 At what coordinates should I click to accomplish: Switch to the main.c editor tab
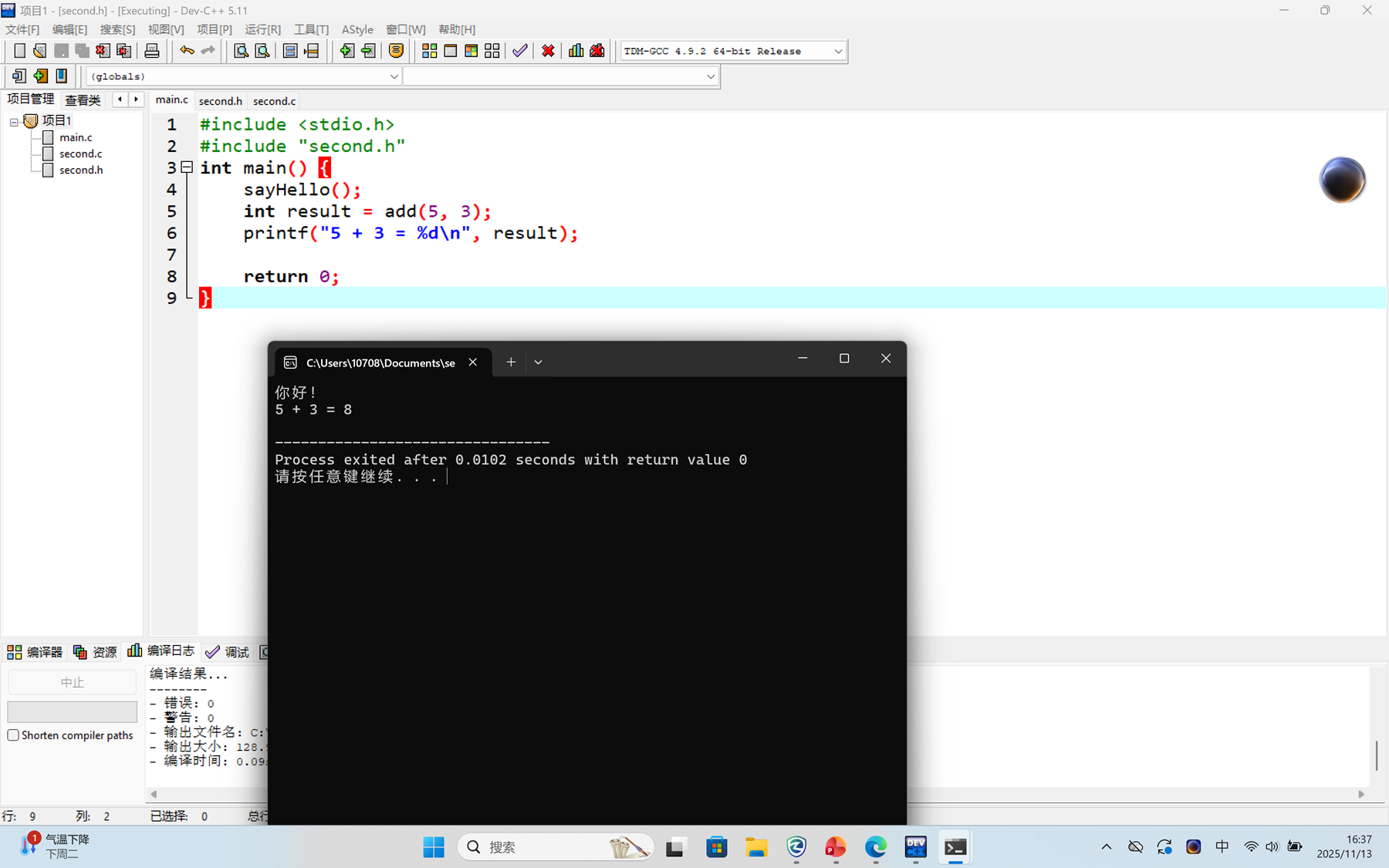click(171, 100)
